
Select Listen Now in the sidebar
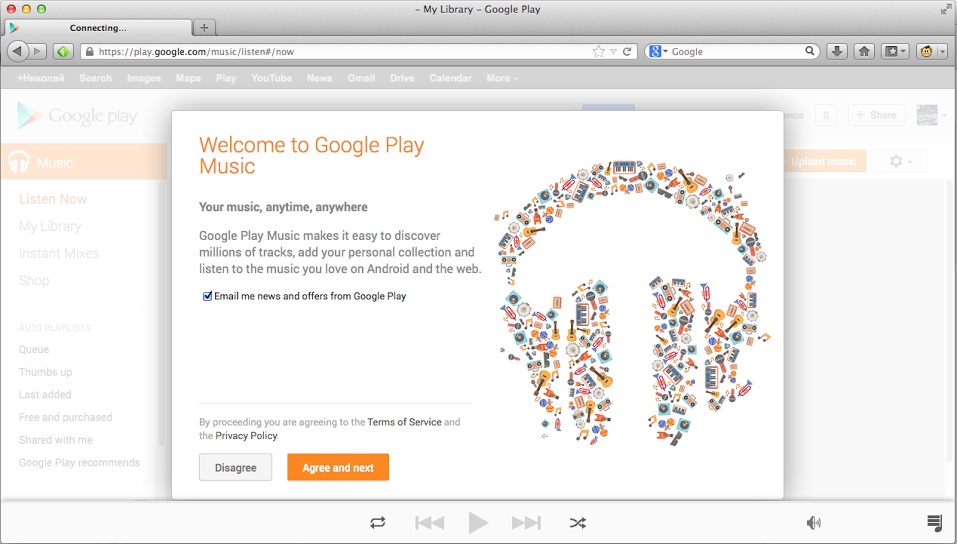(x=53, y=199)
